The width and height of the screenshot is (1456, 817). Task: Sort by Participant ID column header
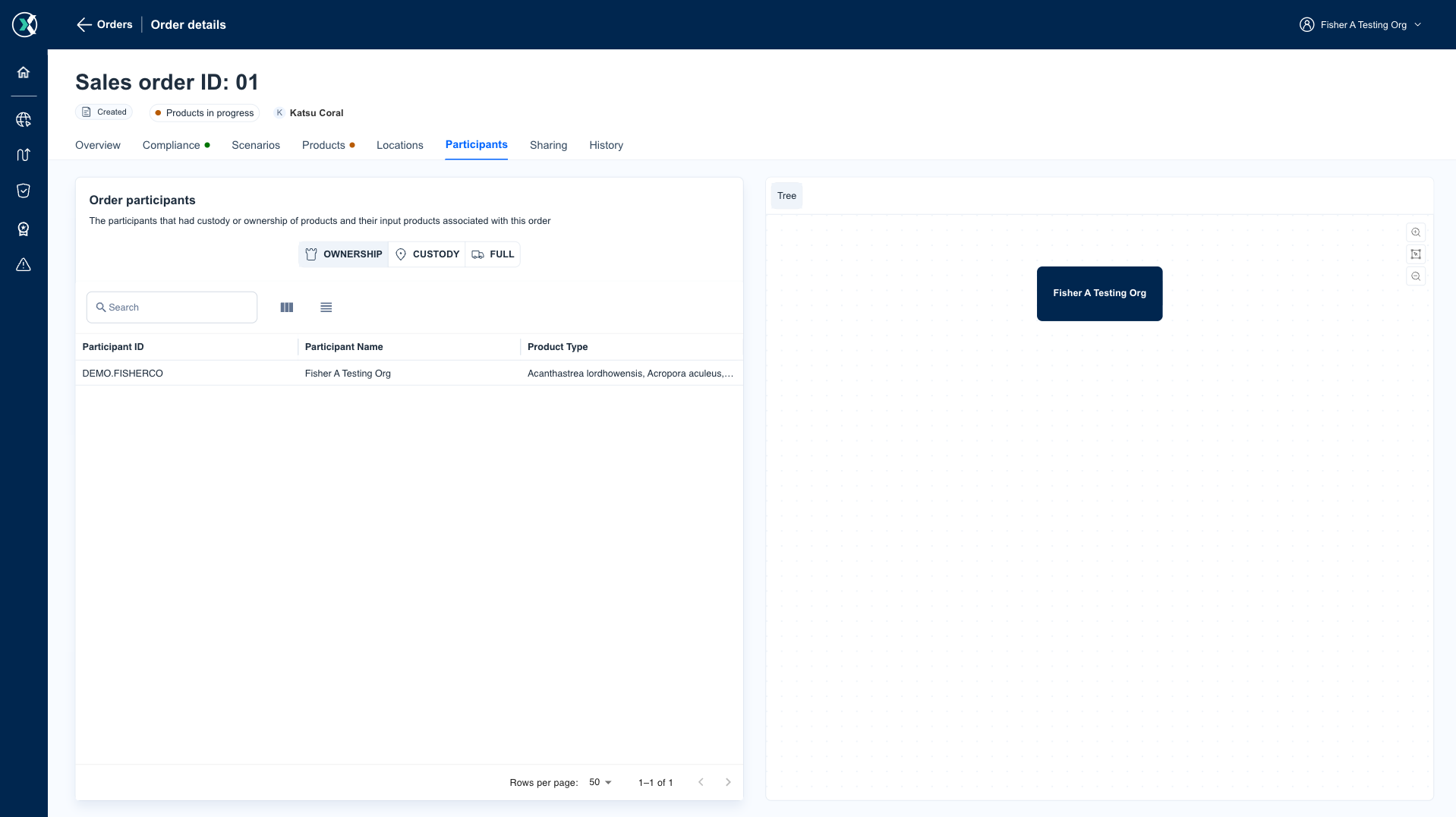pyautogui.click(x=113, y=347)
